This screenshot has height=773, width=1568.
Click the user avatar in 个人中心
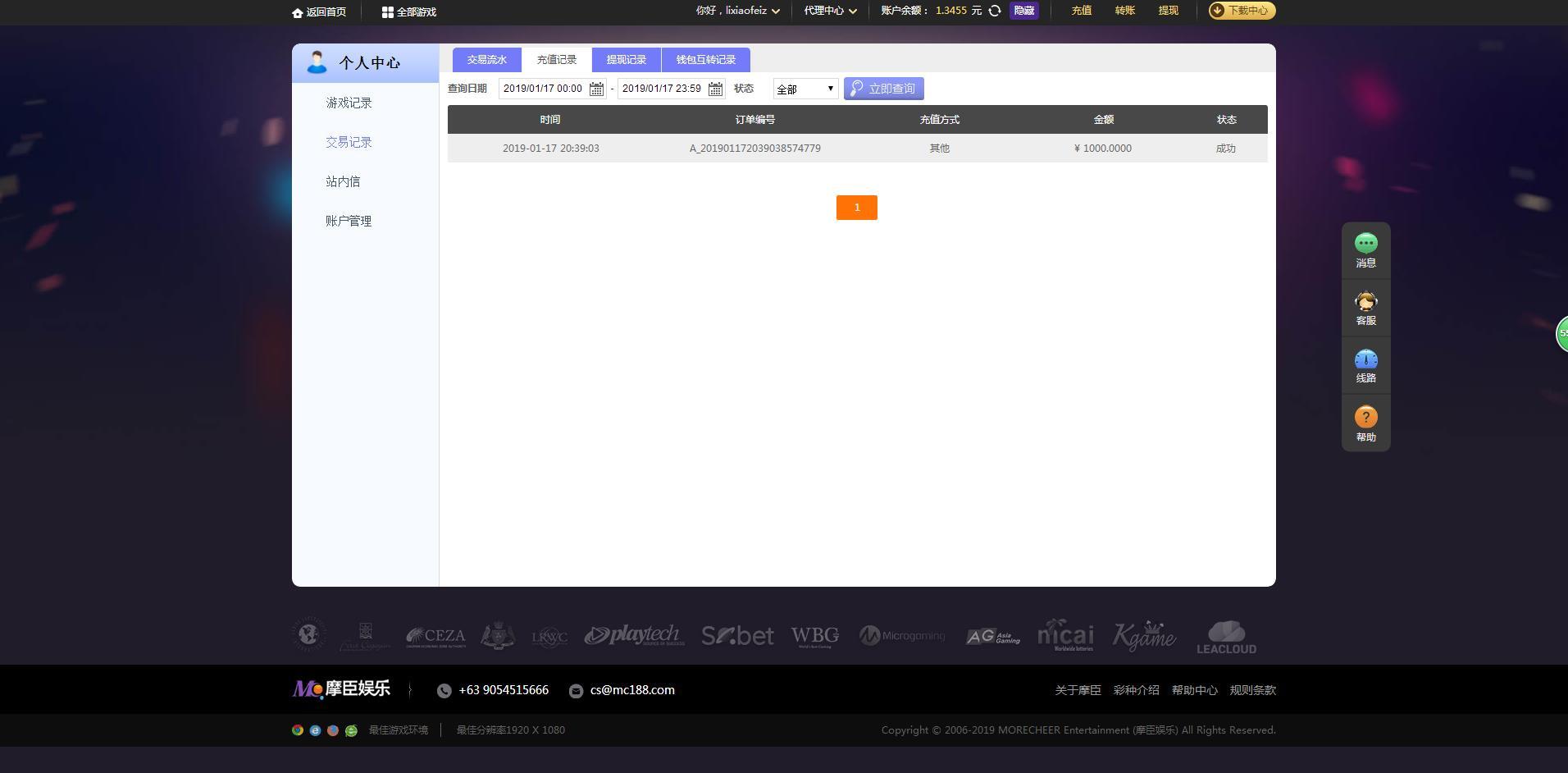[317, 62]
